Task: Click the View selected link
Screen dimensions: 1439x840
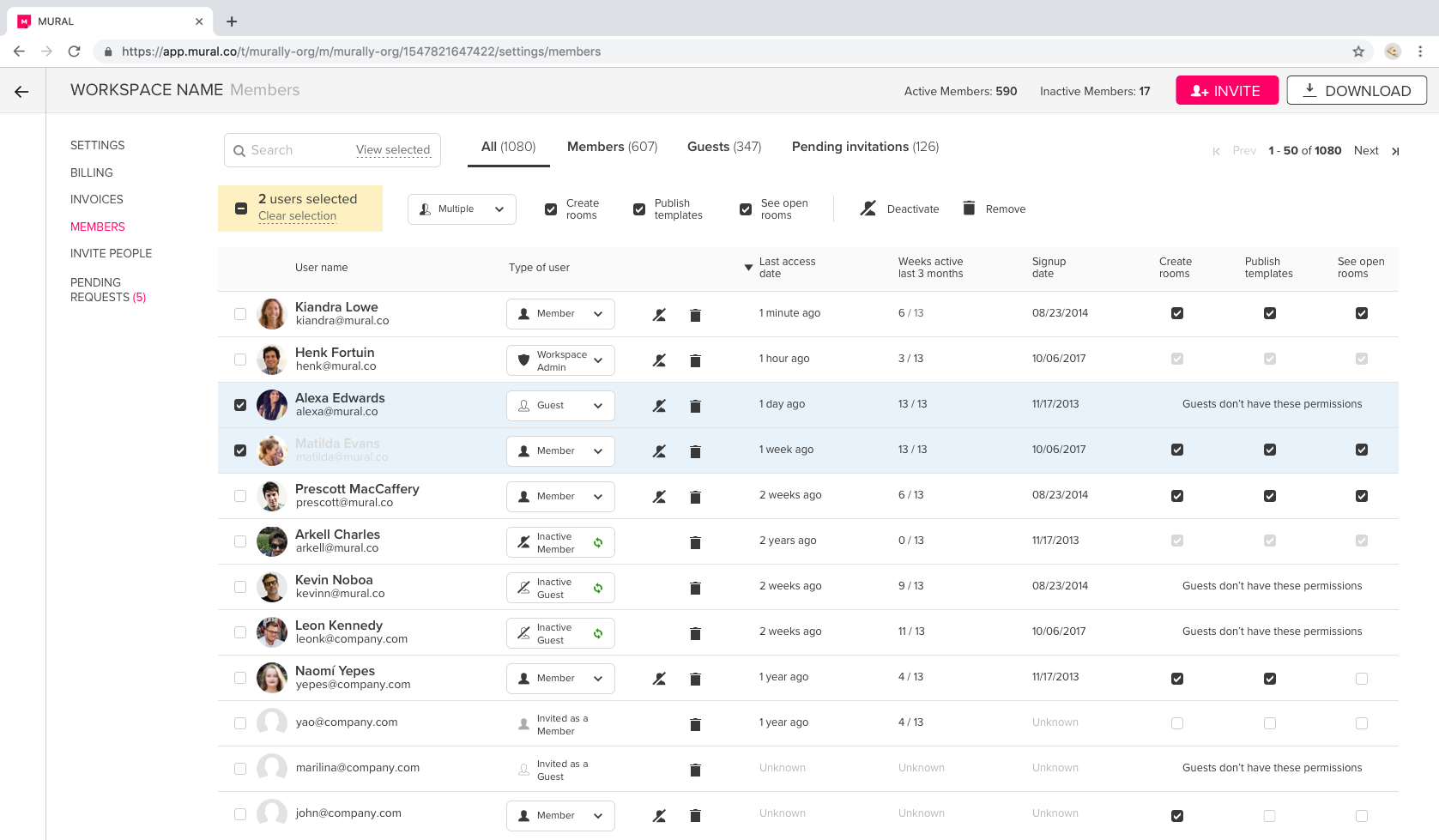Action: coord(393,150)
